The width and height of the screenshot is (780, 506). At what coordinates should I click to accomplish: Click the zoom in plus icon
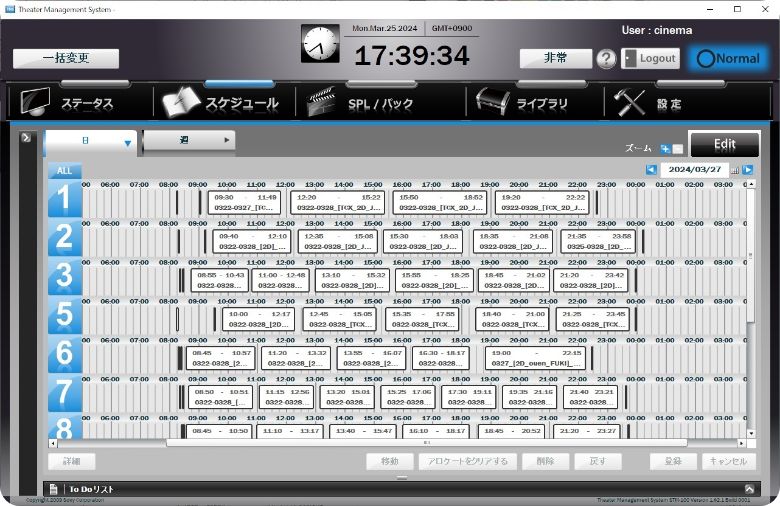(x=665, y=149)
